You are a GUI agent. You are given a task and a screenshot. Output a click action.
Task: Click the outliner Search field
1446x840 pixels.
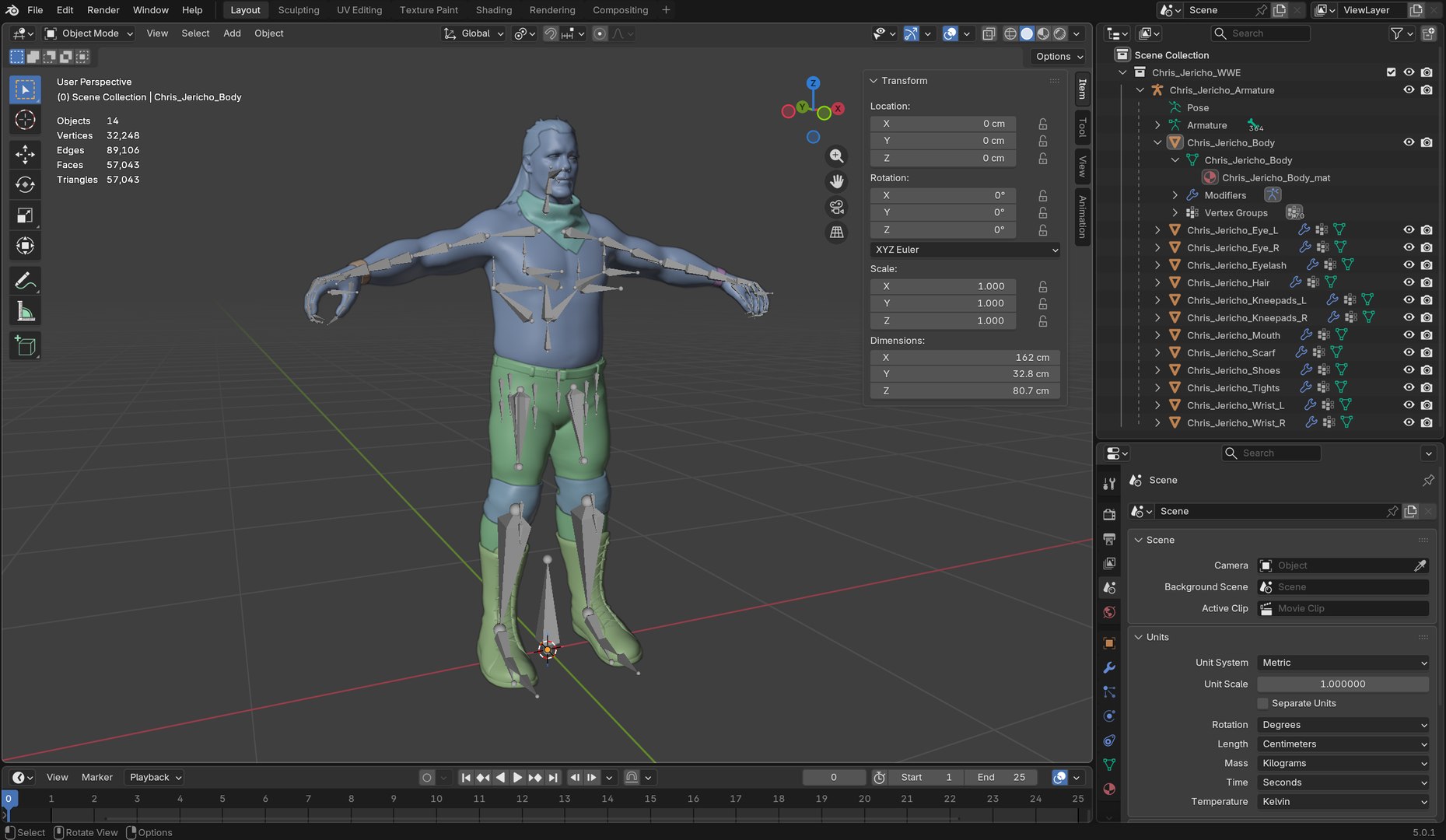click(1261, 33)
